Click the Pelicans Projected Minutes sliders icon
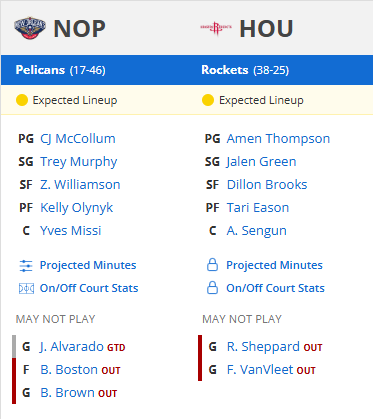This screenshot has height=419, width=373. pos(26,266)
